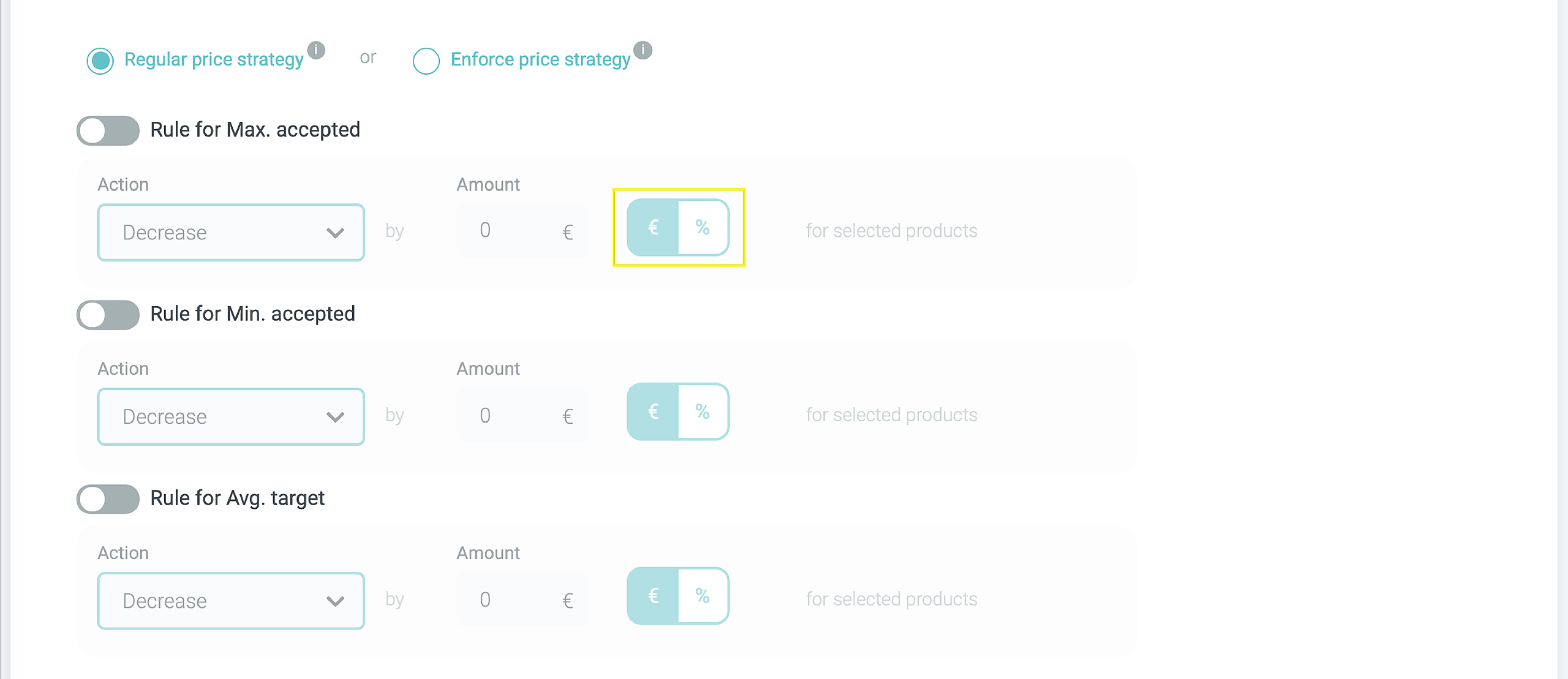Open Action dropdown for Avg. target rule
Screen dimensions: 1568x679
[231, 601]
